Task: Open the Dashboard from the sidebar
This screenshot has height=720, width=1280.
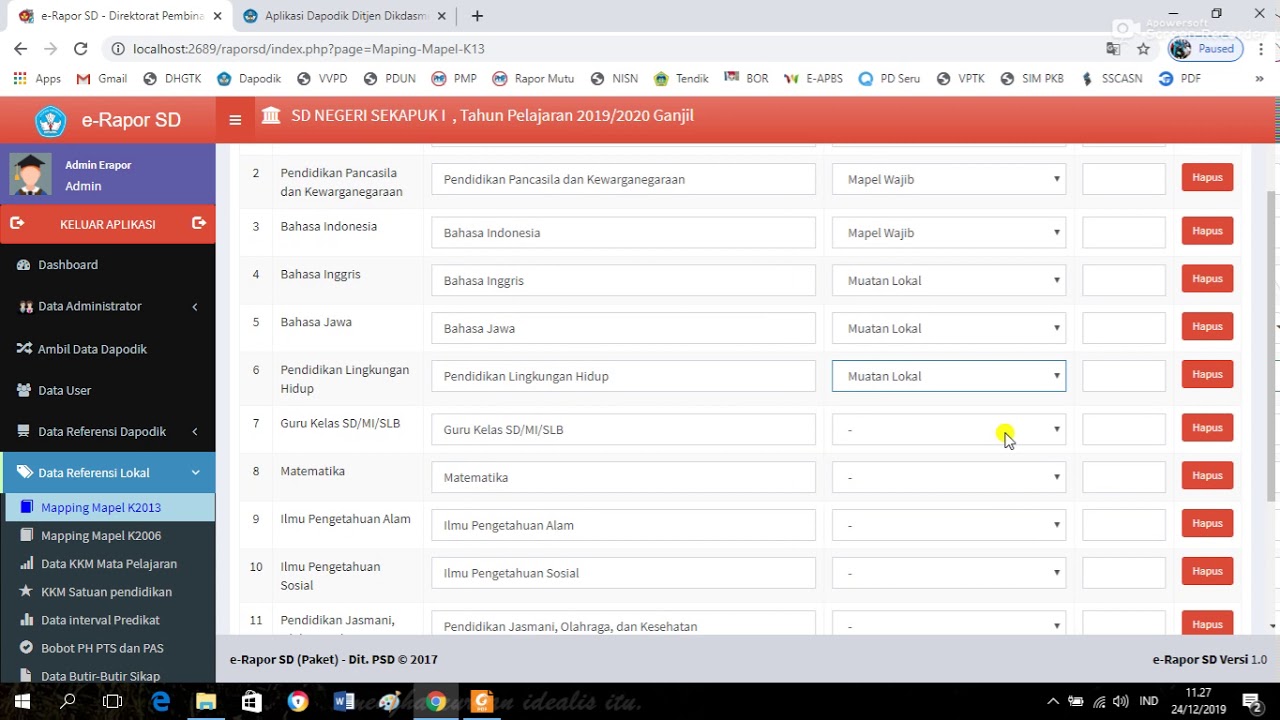Action: pyautogui.click(x=68, y=264)
